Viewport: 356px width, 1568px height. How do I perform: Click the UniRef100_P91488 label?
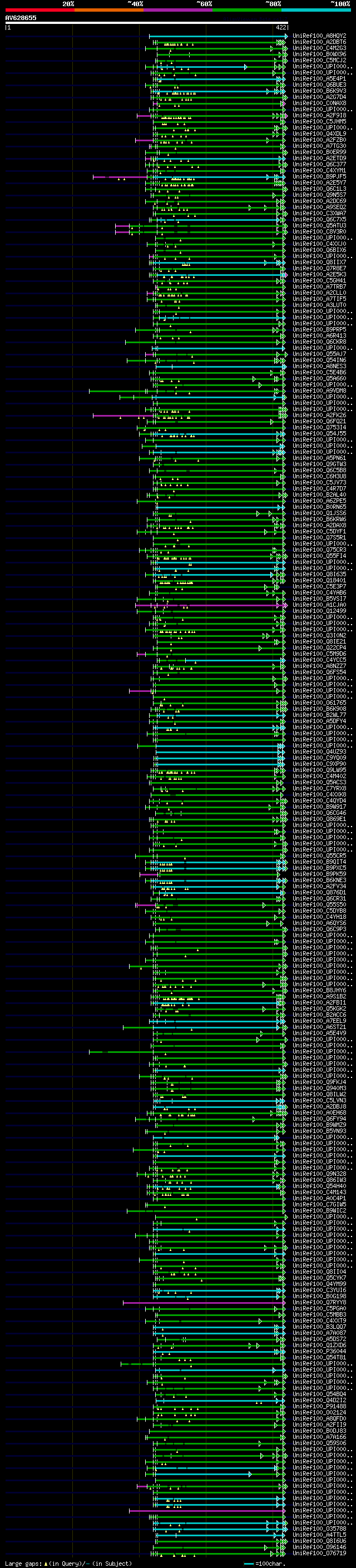(x=319, y=1406)
